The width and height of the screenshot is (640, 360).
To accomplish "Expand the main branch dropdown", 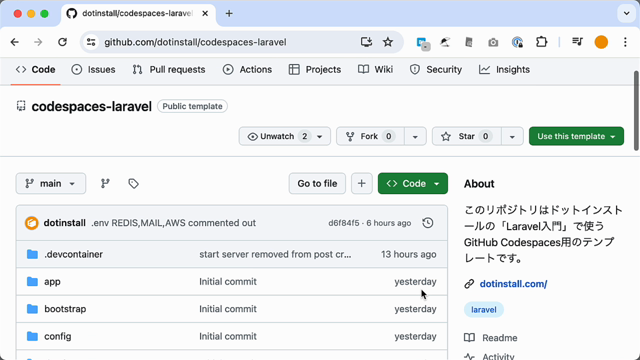I will [51, 184].
